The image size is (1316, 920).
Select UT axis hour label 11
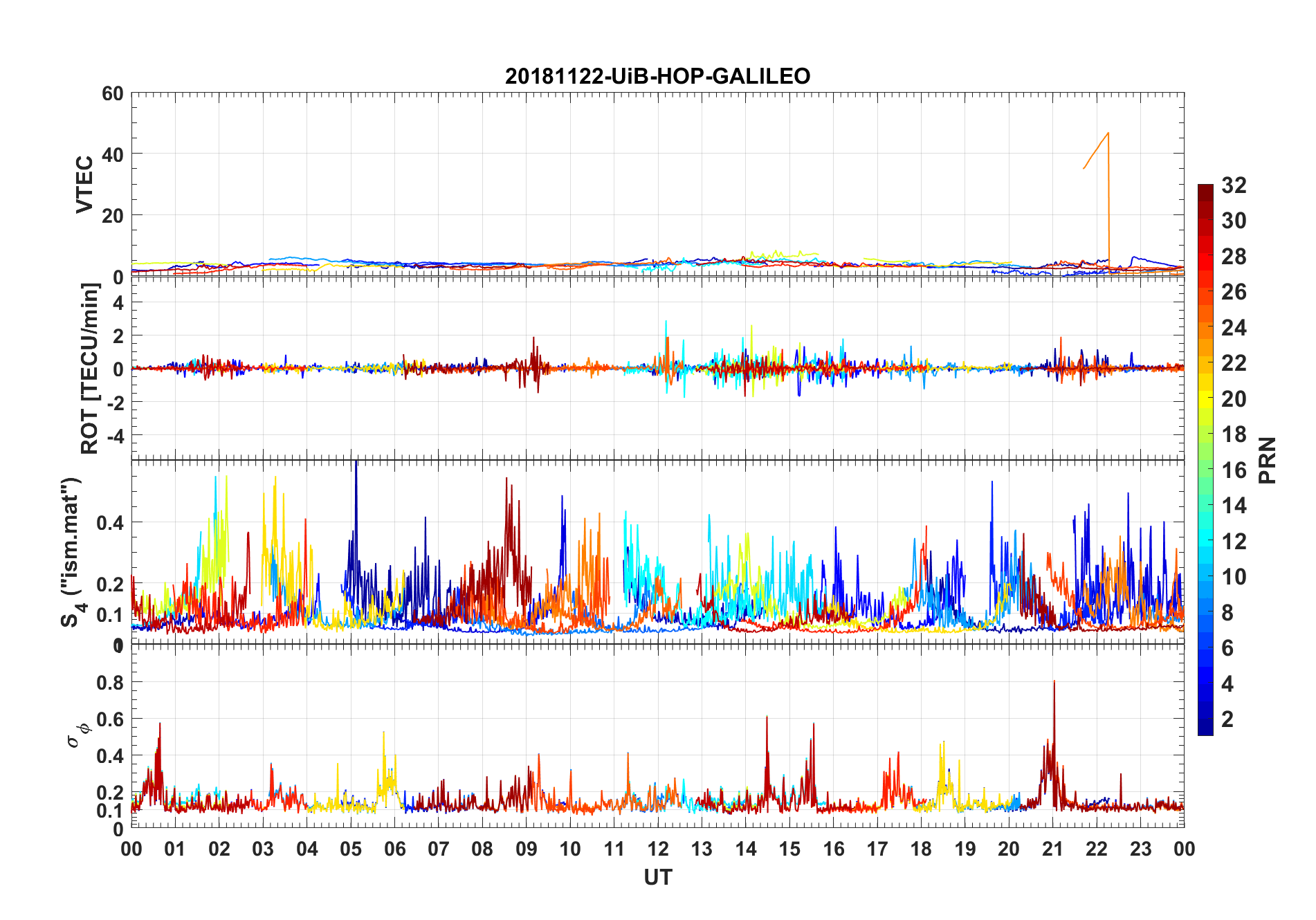point(614,849)
